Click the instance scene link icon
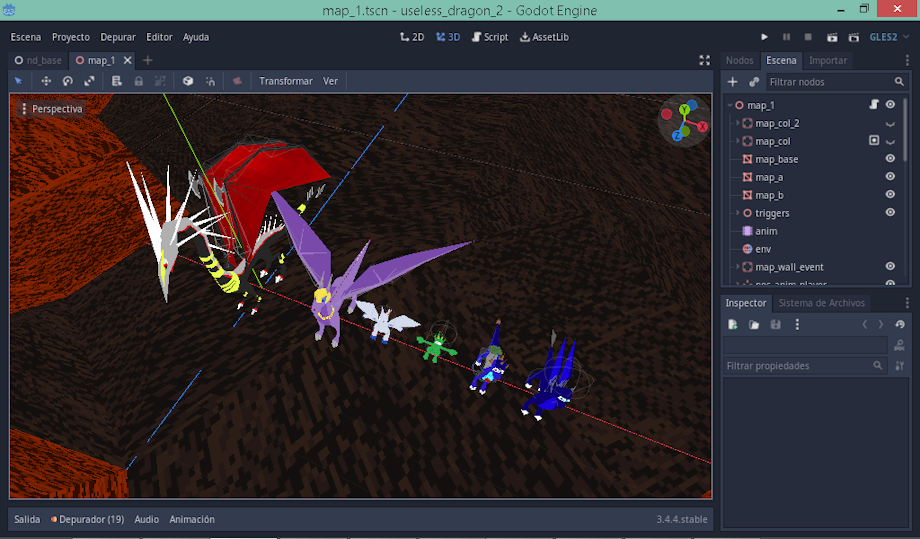The image size is (920, 539). tap(754, 82)
